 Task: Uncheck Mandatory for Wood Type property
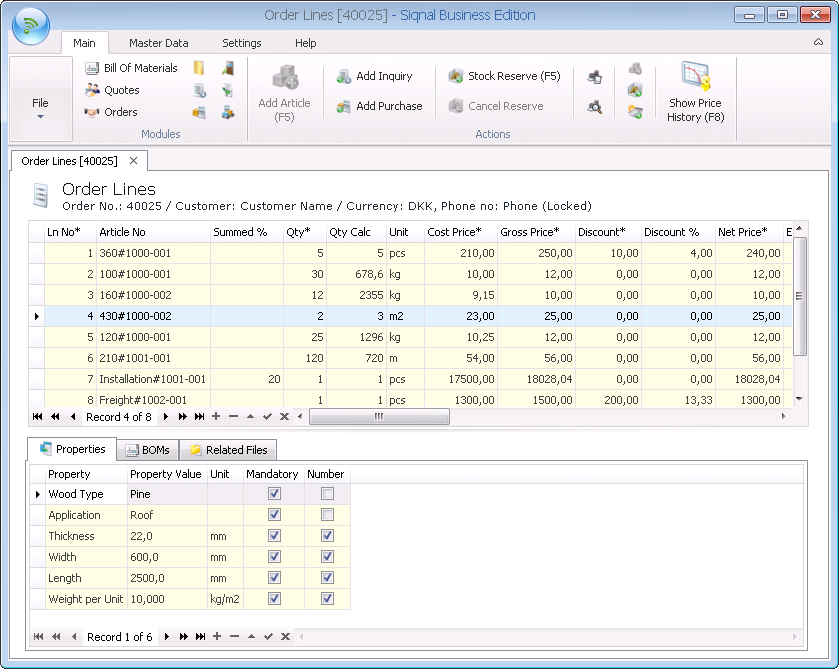coord(275,494)
